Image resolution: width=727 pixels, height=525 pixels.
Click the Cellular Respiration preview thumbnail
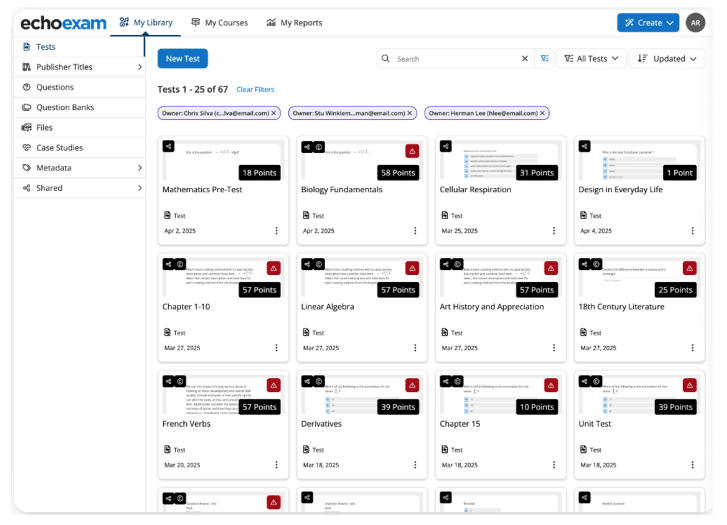point(500,160)
